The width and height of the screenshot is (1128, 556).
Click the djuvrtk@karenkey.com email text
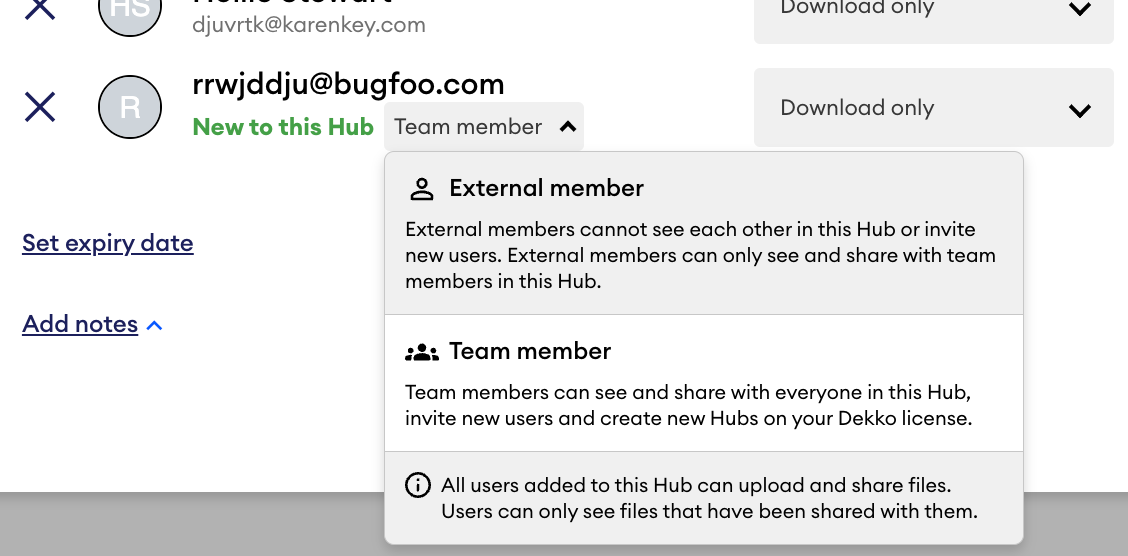309,25
